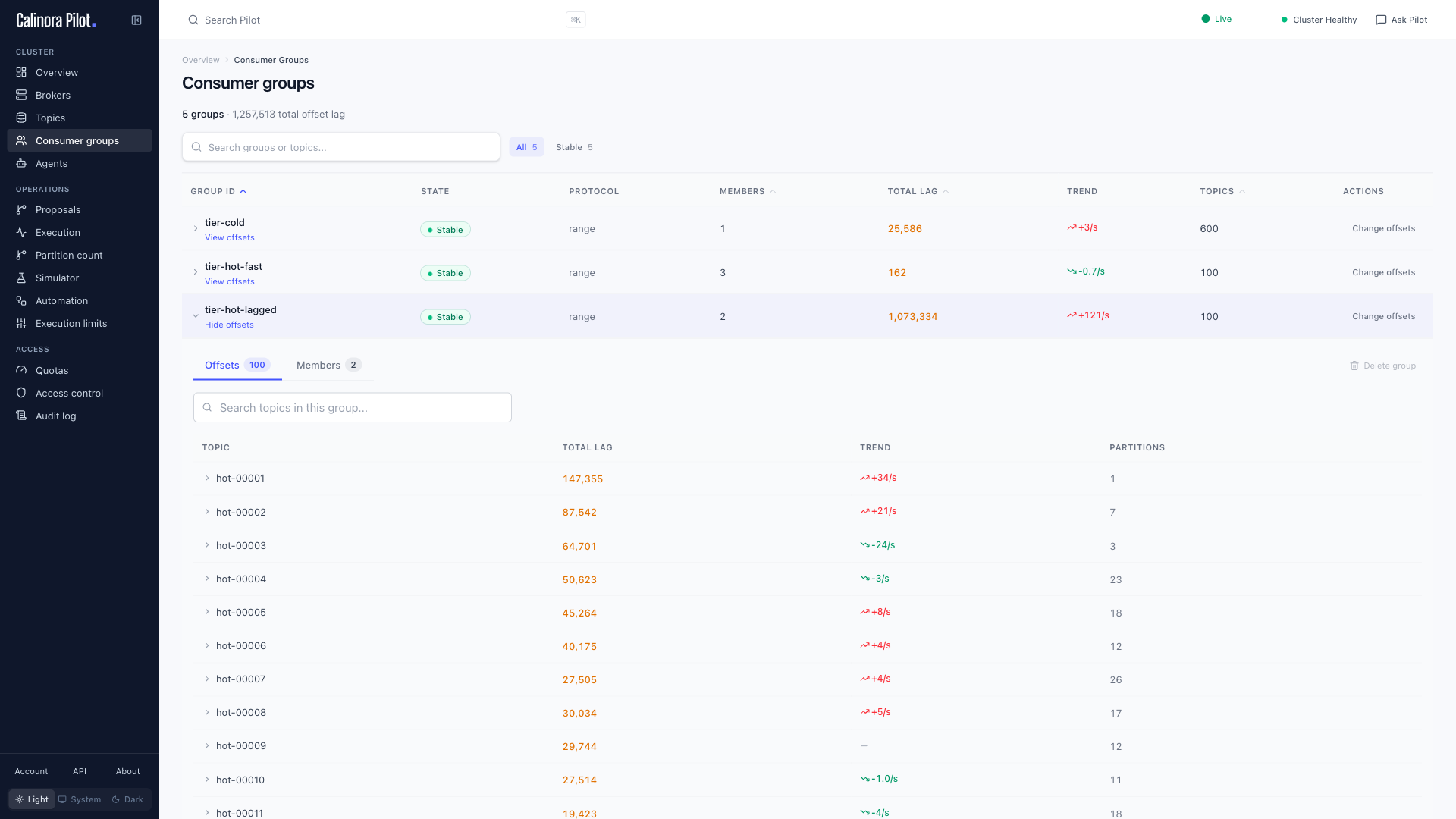The image size is (1456, 819).
Task: Switch theme to System
Action: tap(80, 799)
